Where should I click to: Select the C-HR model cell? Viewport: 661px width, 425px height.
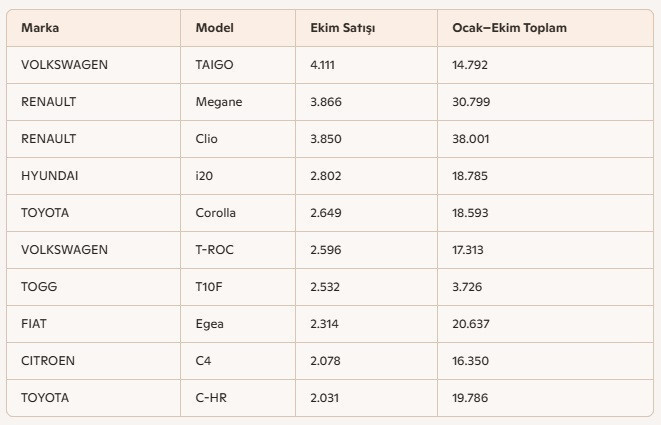(212, 398)
